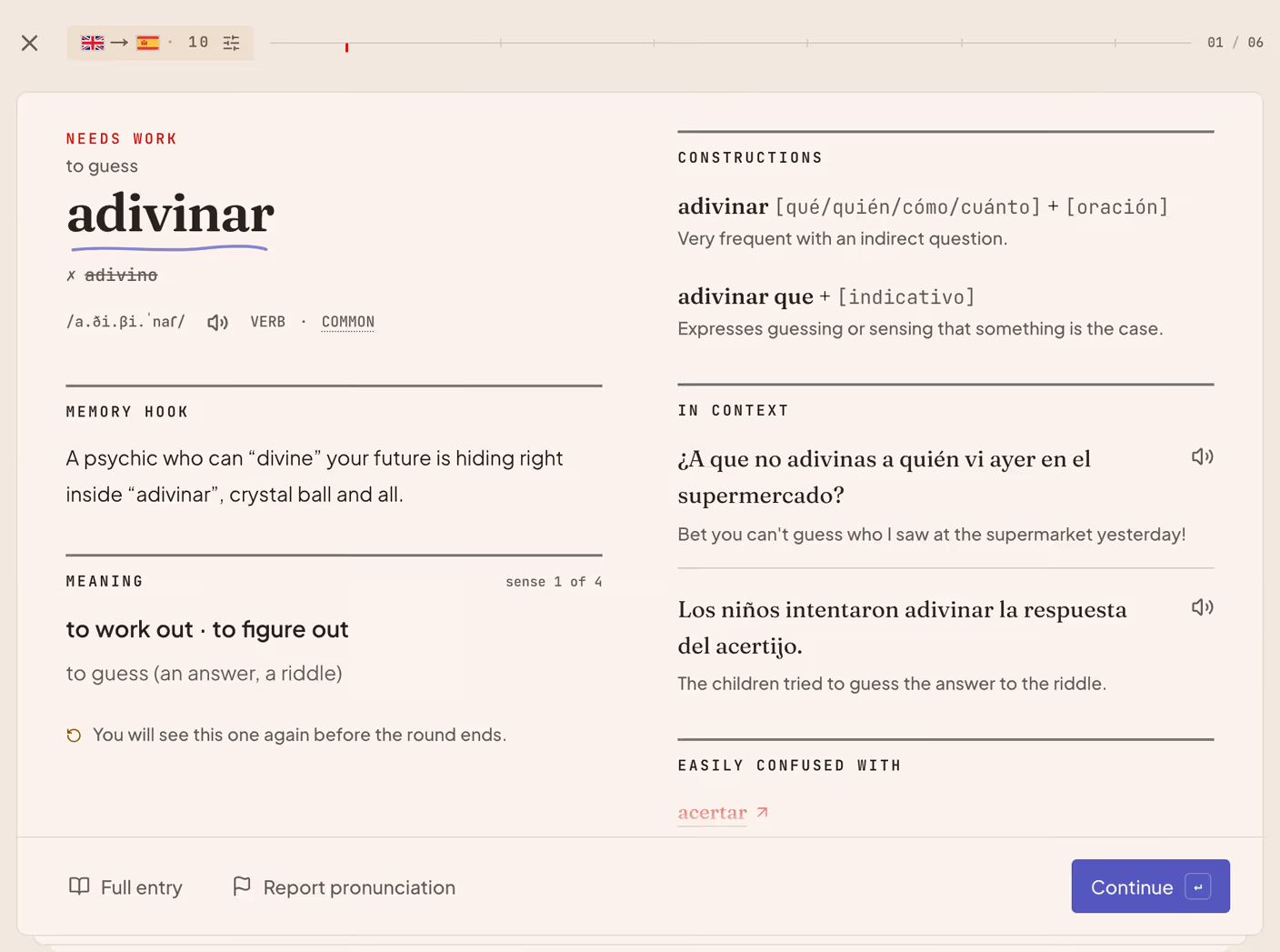Open the Full entry
1280x952 pixels.
(x=126, y=887)
